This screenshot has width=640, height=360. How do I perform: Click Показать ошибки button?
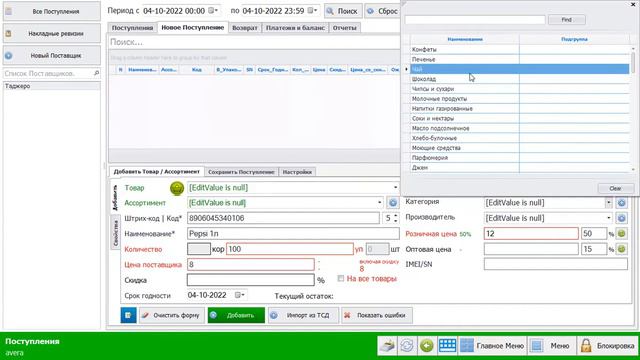377,315
